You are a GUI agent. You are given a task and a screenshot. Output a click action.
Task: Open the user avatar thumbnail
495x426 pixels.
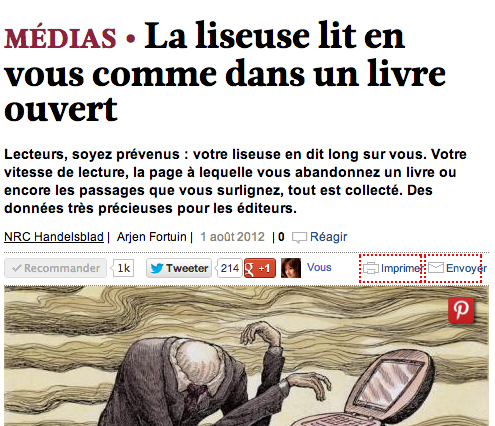pyautogui.click(x=291, y=268)
